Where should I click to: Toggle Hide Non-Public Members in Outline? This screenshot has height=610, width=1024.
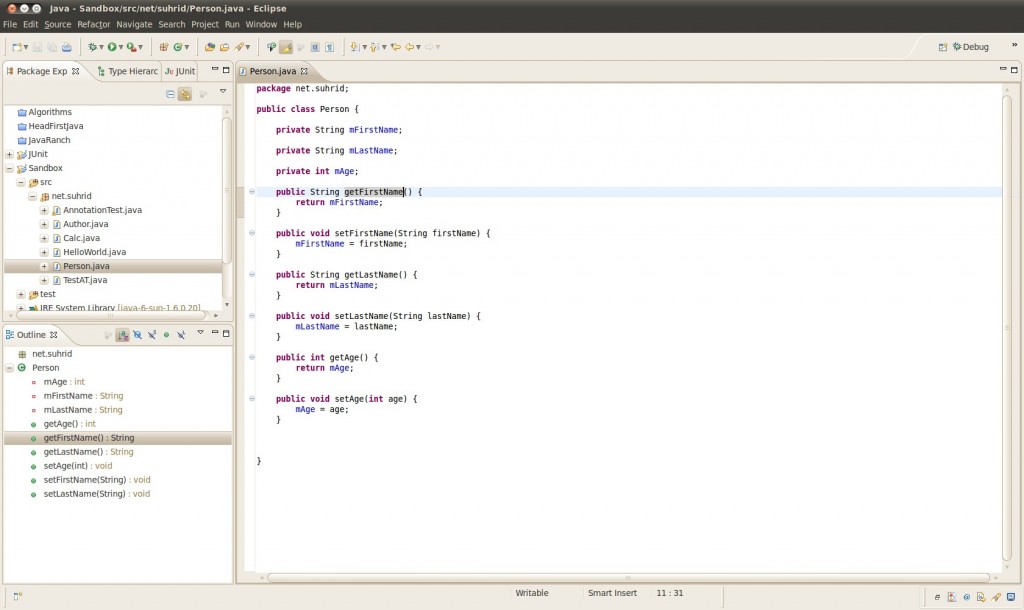click(167, 334)
